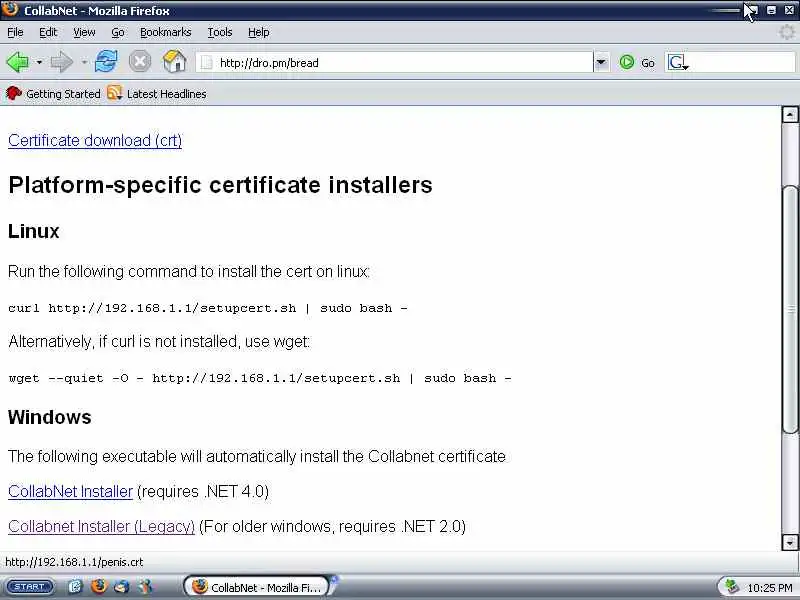
Task: Click the status bar URL text
Action: (74, 562)
